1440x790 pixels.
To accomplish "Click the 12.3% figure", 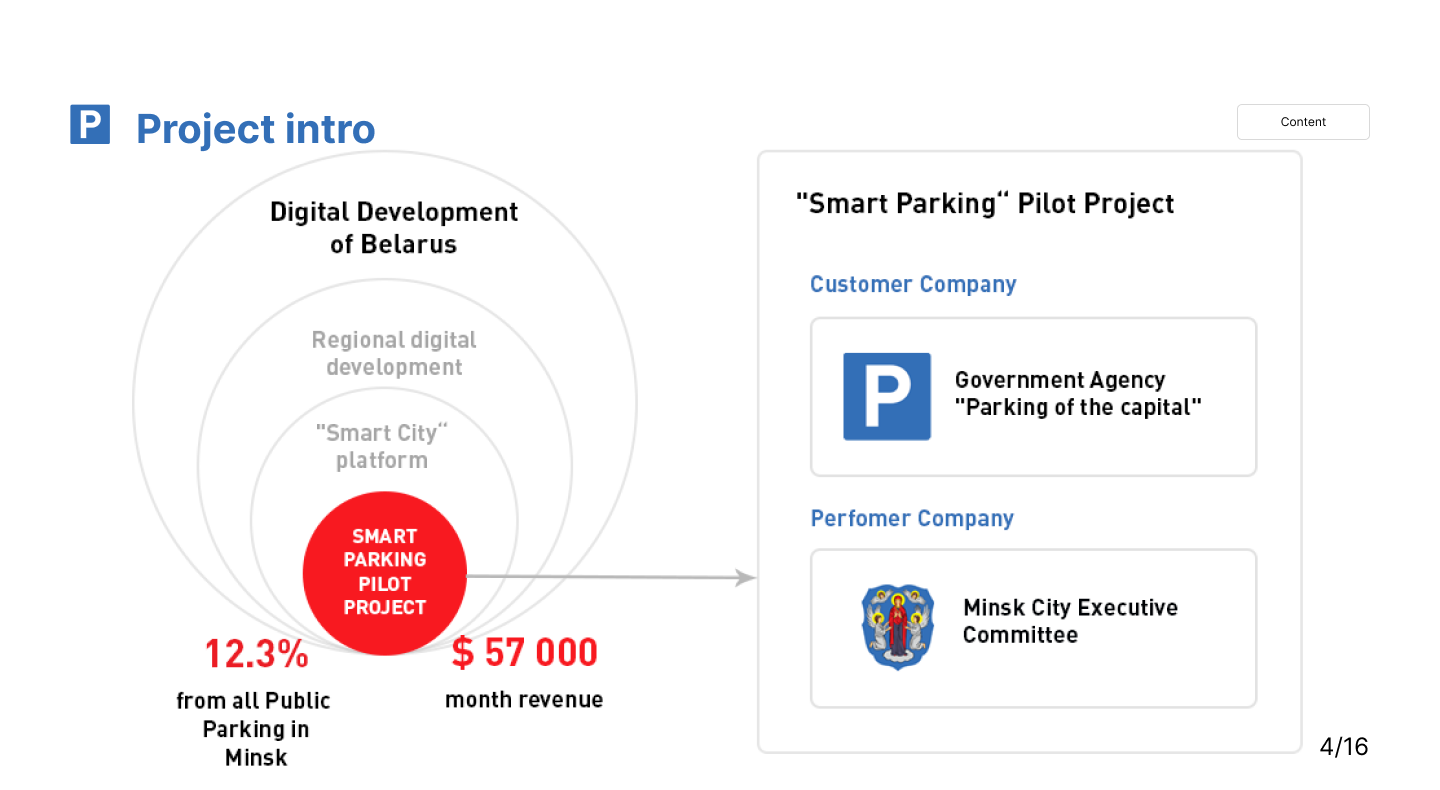I will pyautogui.click(x=257, y=654).
